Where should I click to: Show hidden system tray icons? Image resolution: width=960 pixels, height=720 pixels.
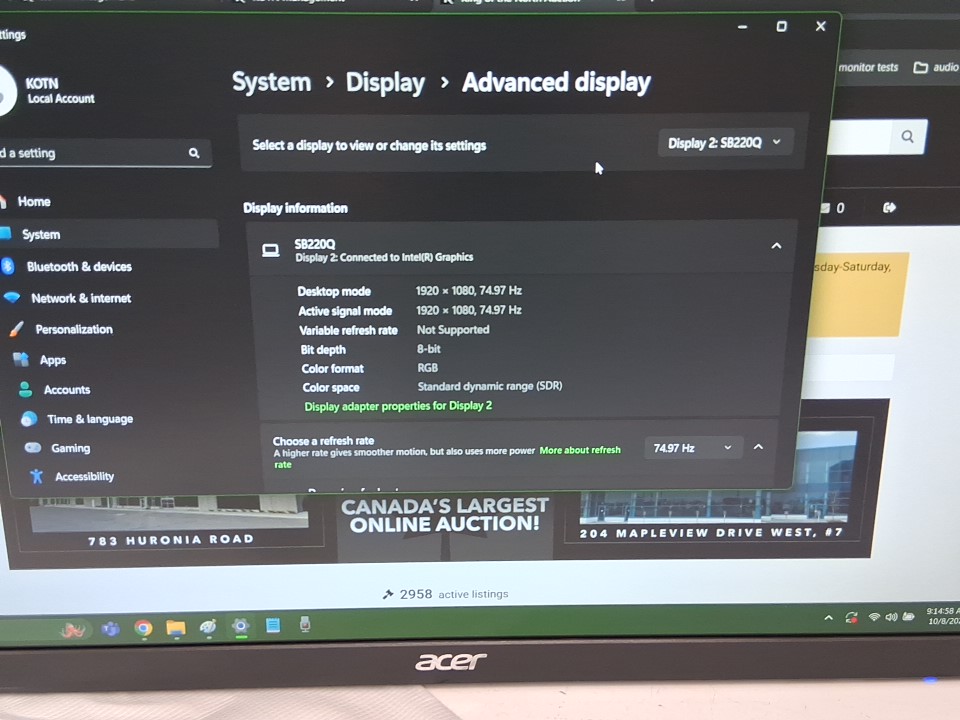click(828, 618)
